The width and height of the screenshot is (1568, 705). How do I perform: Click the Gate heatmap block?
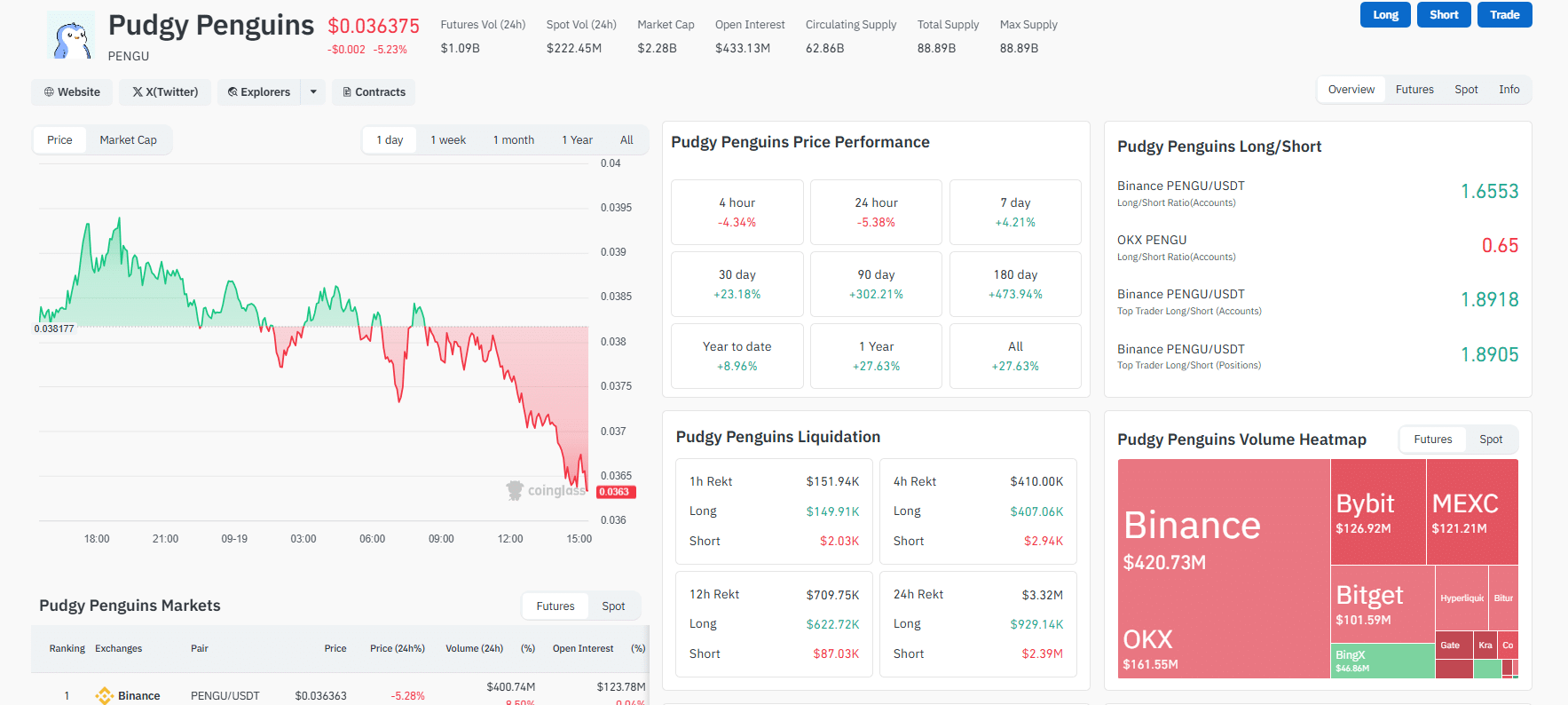coord(1454,646)
